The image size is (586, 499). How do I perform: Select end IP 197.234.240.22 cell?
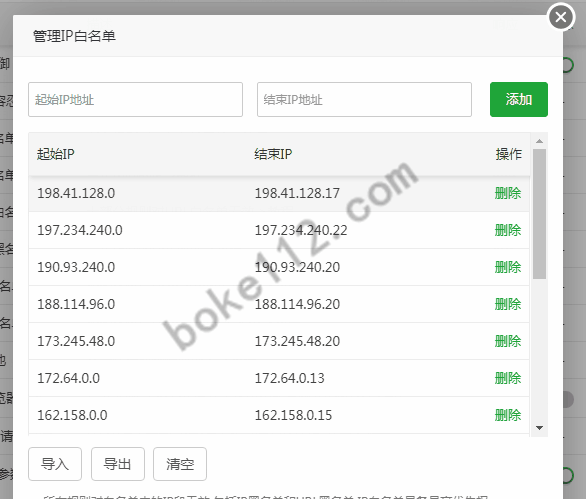pyautogui.click(x=301, y=230)
